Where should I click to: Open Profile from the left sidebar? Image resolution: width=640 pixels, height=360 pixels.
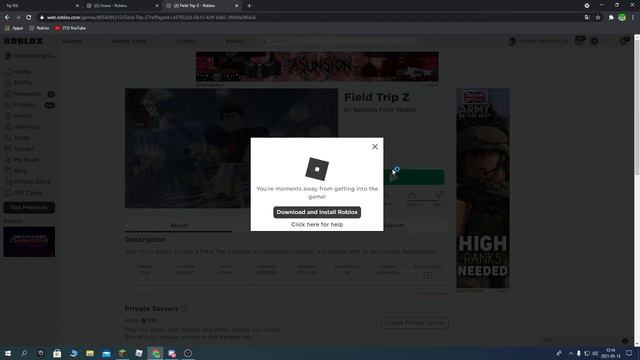coord(19,83)
